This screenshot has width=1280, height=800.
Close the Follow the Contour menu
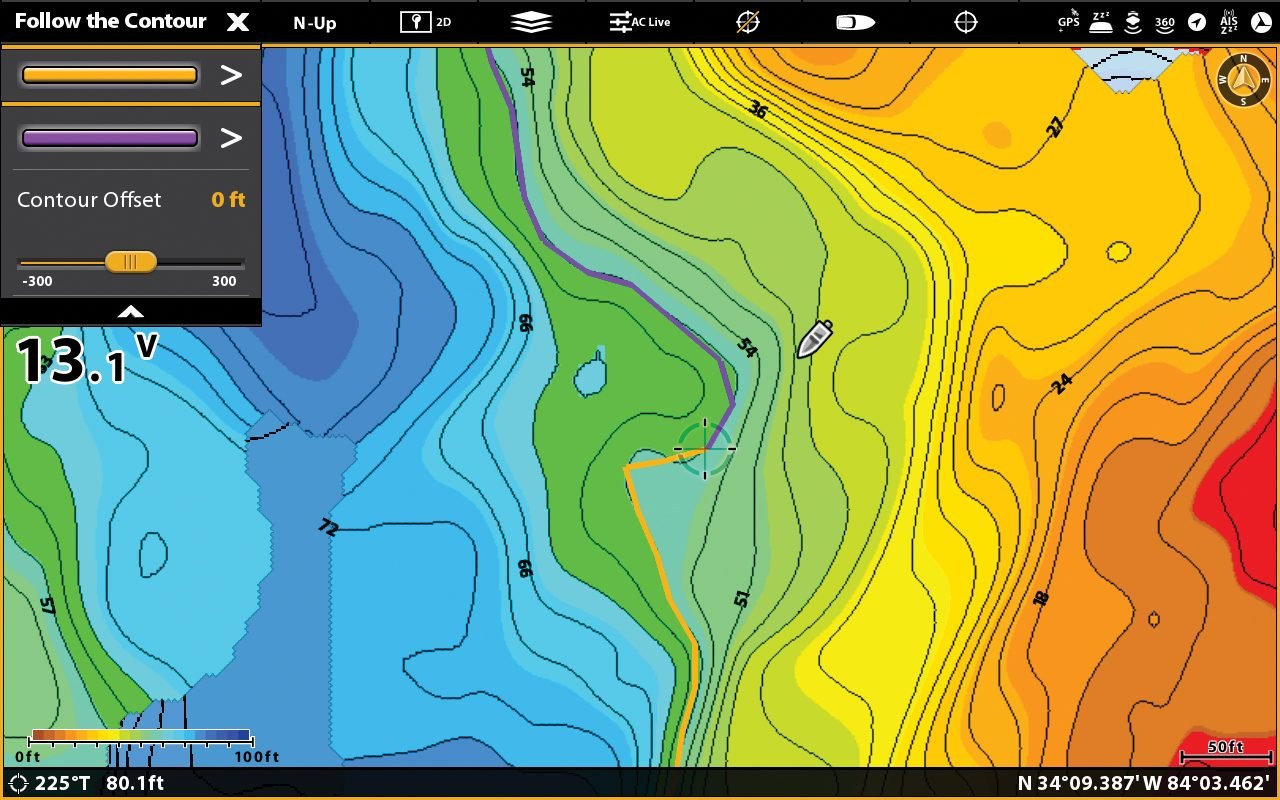click(x=237, y=22)
